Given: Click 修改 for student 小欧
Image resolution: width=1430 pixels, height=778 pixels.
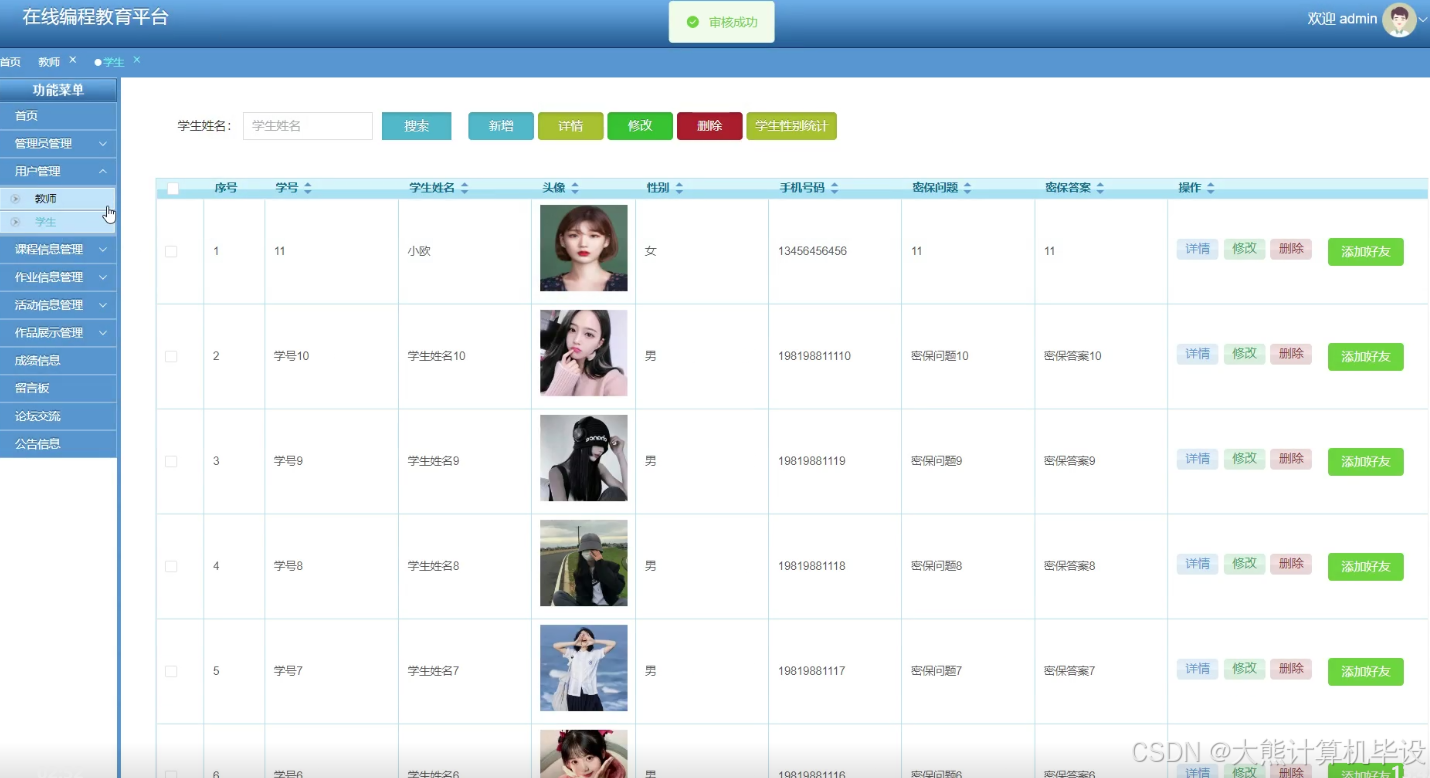Looking at the screenshot, I should [x=1244, y=249].
